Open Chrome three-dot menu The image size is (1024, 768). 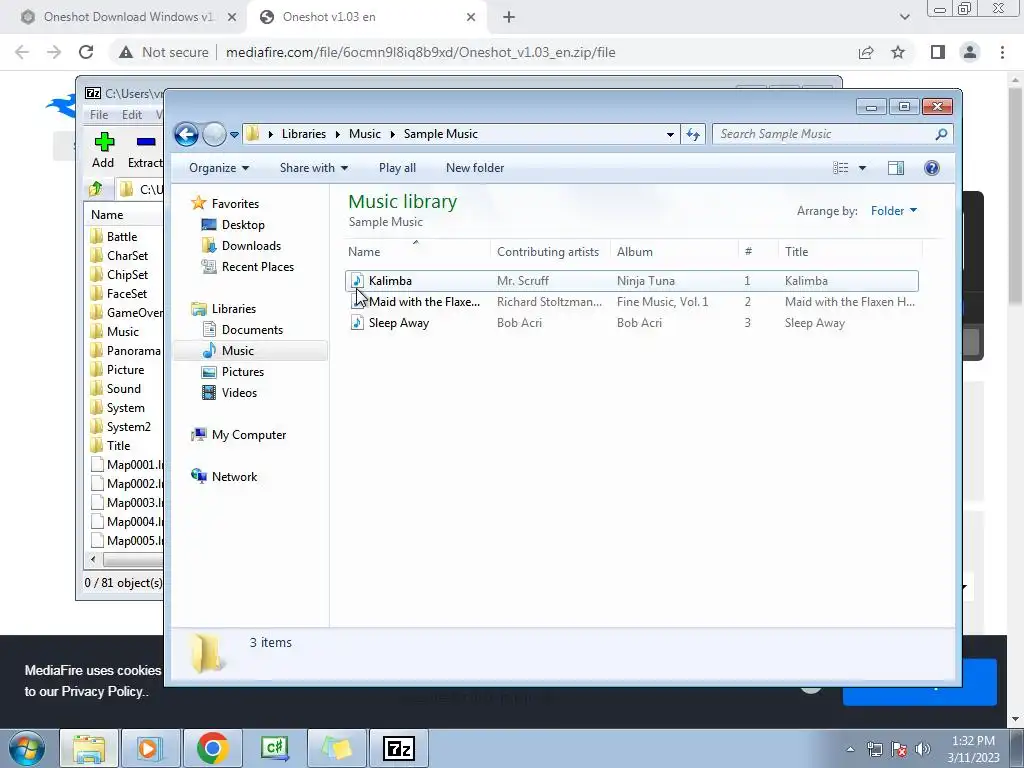pos(1002,52)
